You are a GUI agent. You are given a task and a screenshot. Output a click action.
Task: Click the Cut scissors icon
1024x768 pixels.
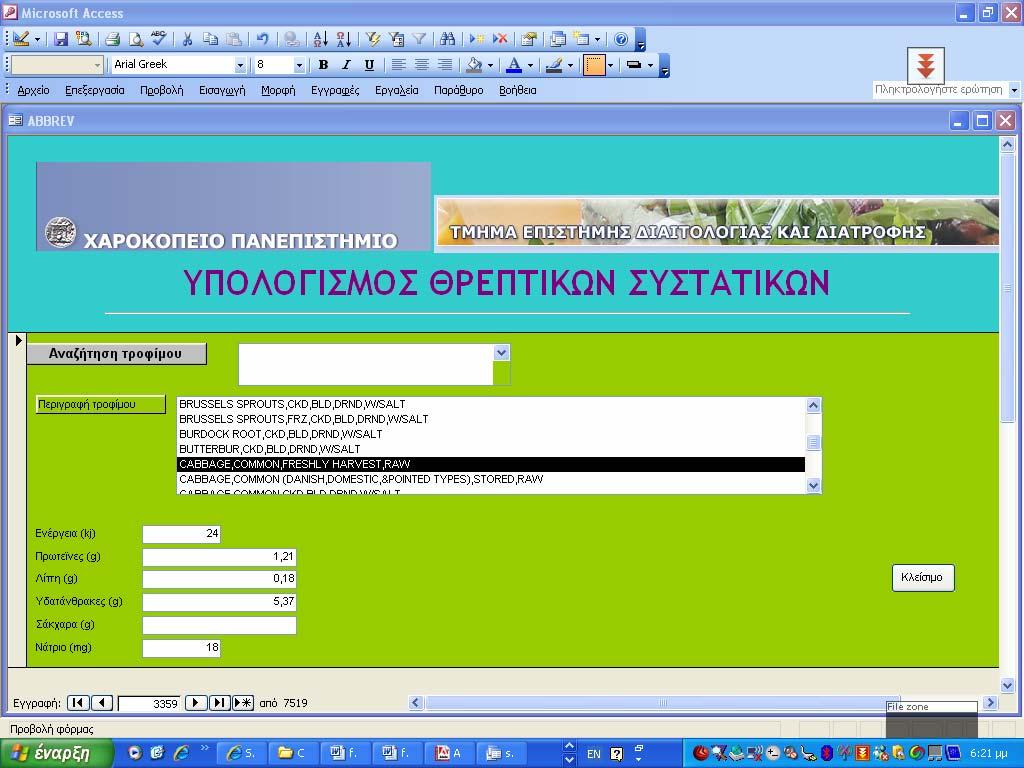point(187,40)
